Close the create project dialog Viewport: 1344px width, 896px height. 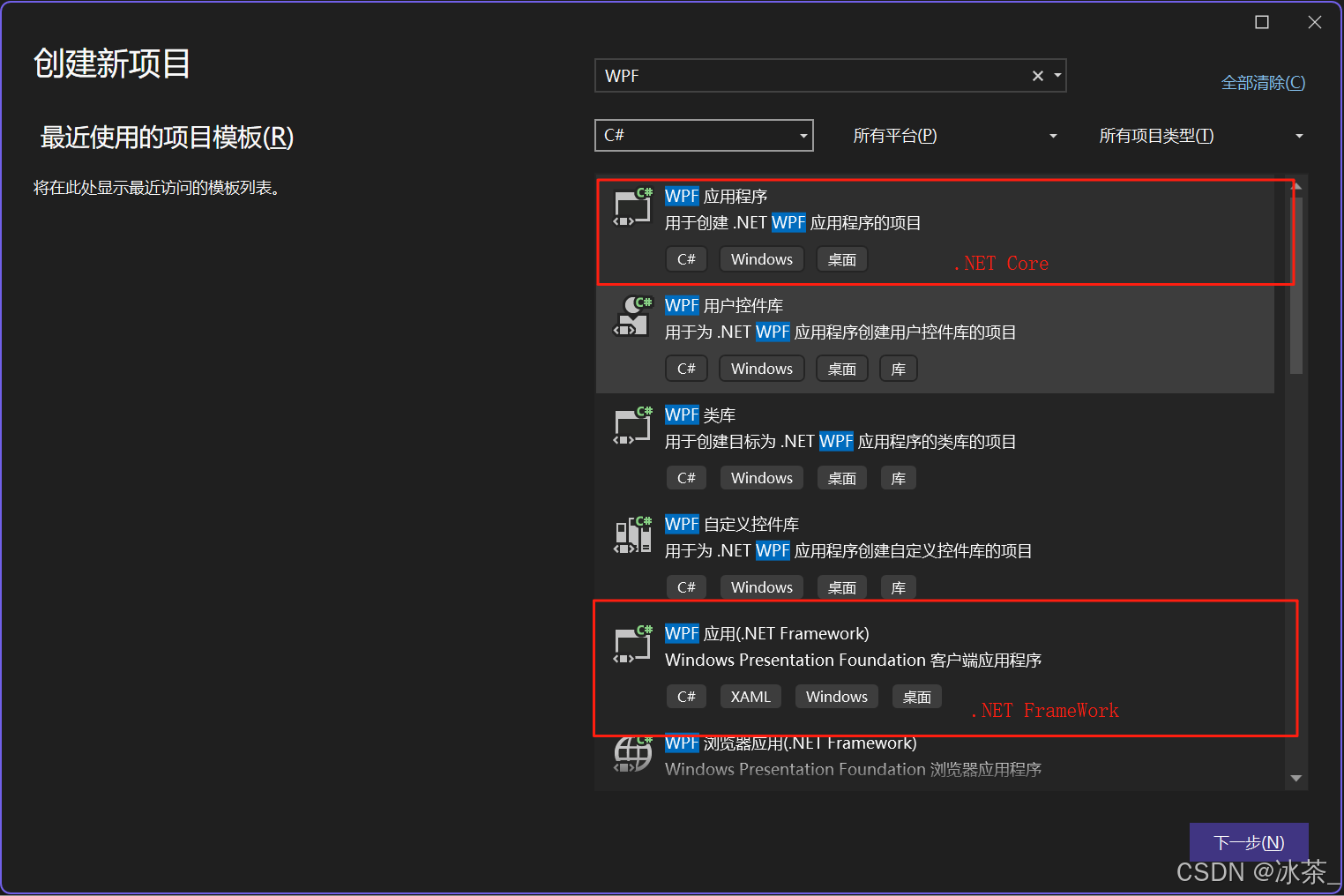click(x=1315, y=22)
